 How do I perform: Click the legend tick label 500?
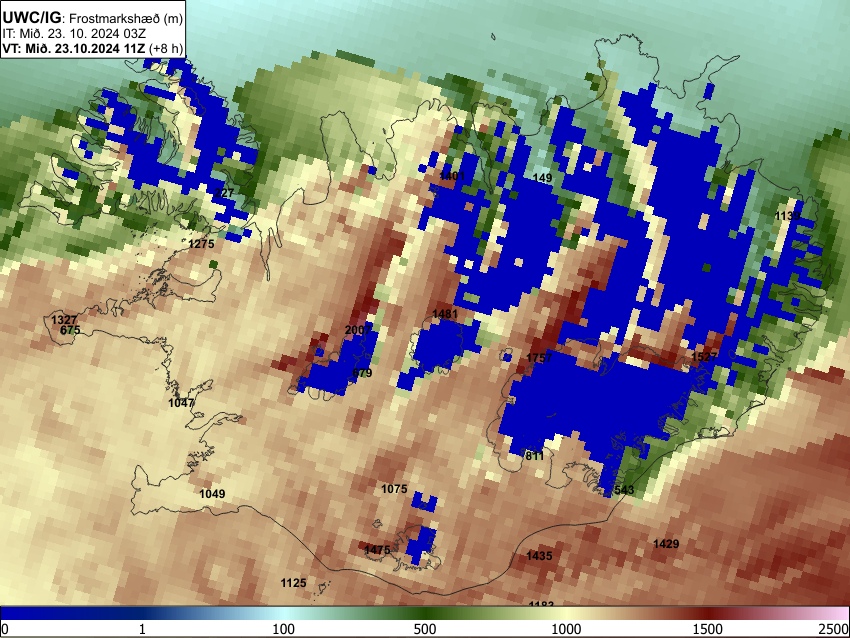tap(425, 629)
